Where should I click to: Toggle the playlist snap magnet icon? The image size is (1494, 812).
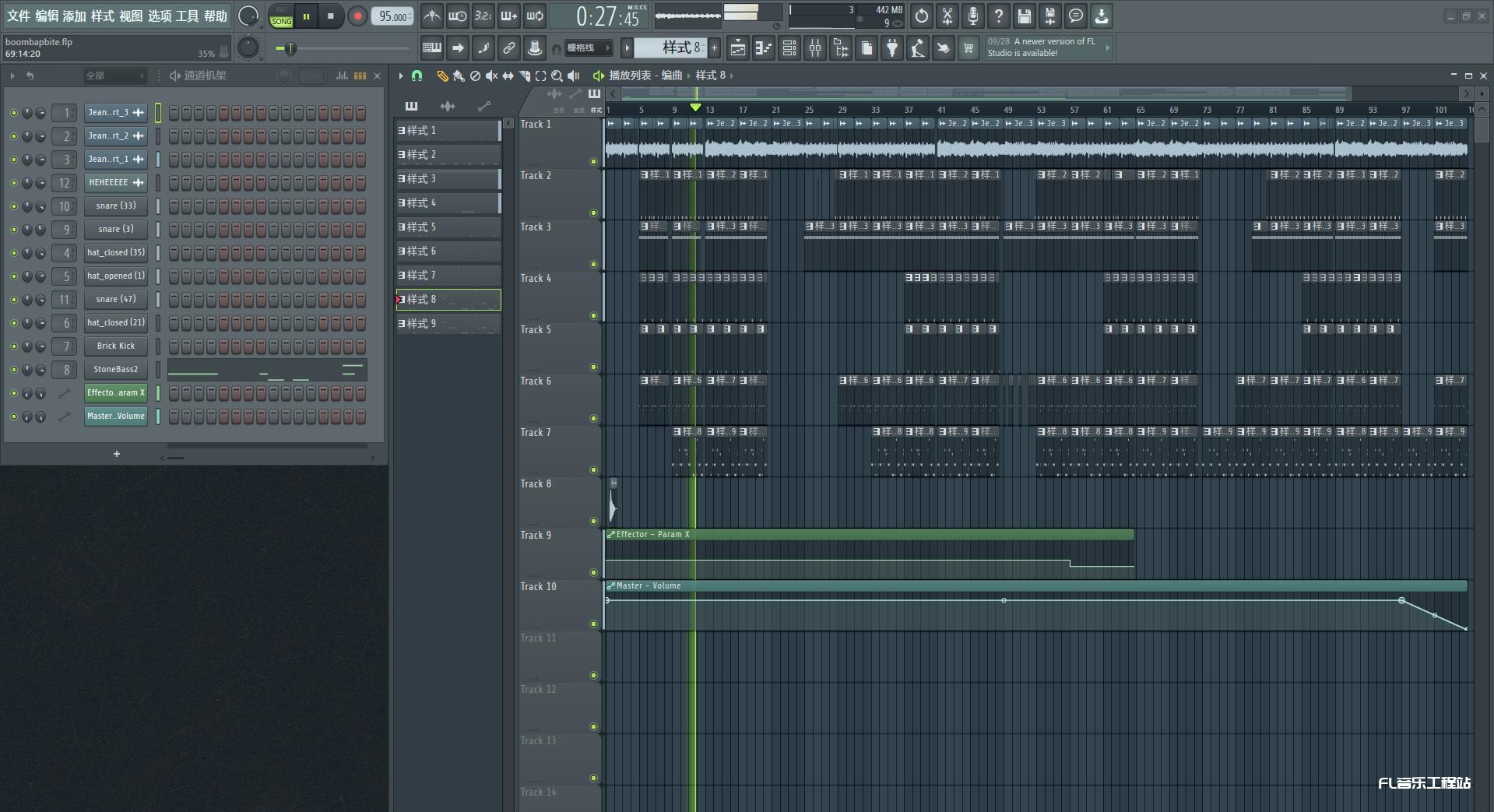point(417,76)
